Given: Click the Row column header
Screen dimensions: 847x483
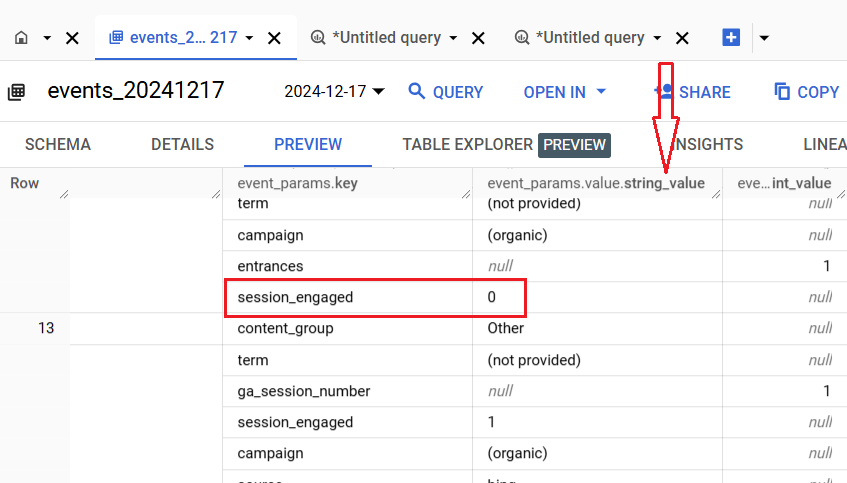Looking at the screenshot, I should click(24, 183).
